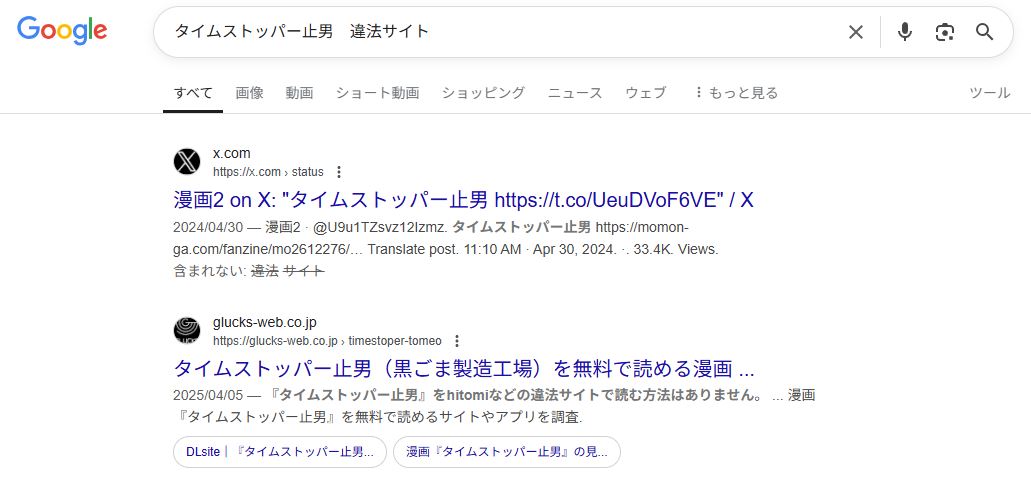Click the X.com favicon in the first result
This screenshot has height=481, width=1031.
[x=187, y=162]
